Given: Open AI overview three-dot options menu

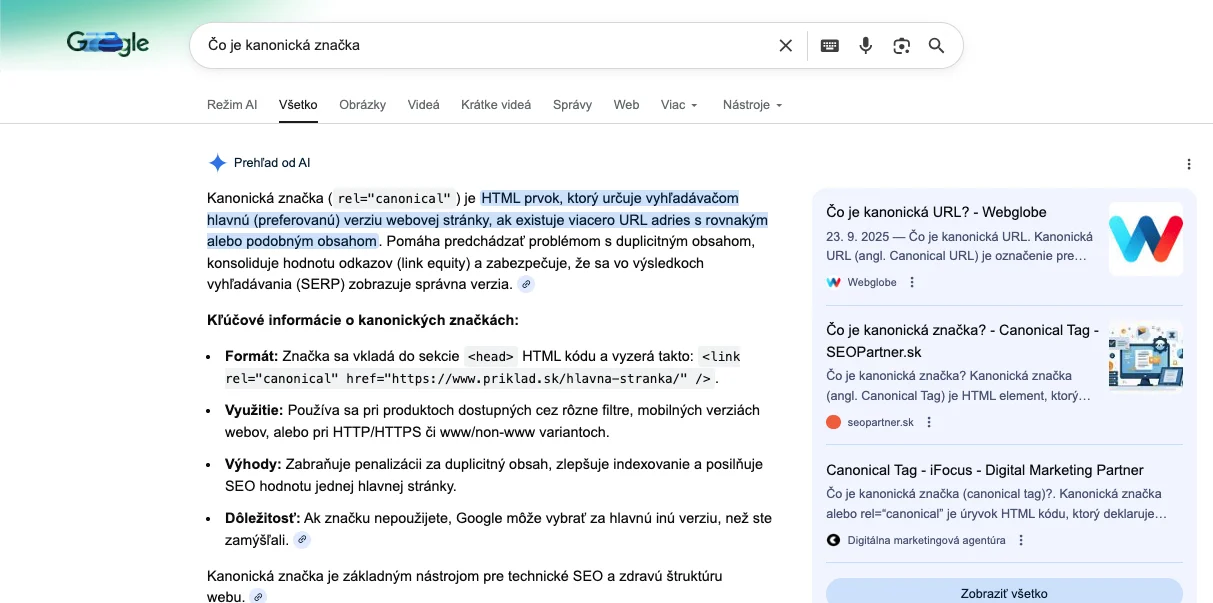Looking at the screenshot, I should pyautogui.click(x=1188, y=164).
